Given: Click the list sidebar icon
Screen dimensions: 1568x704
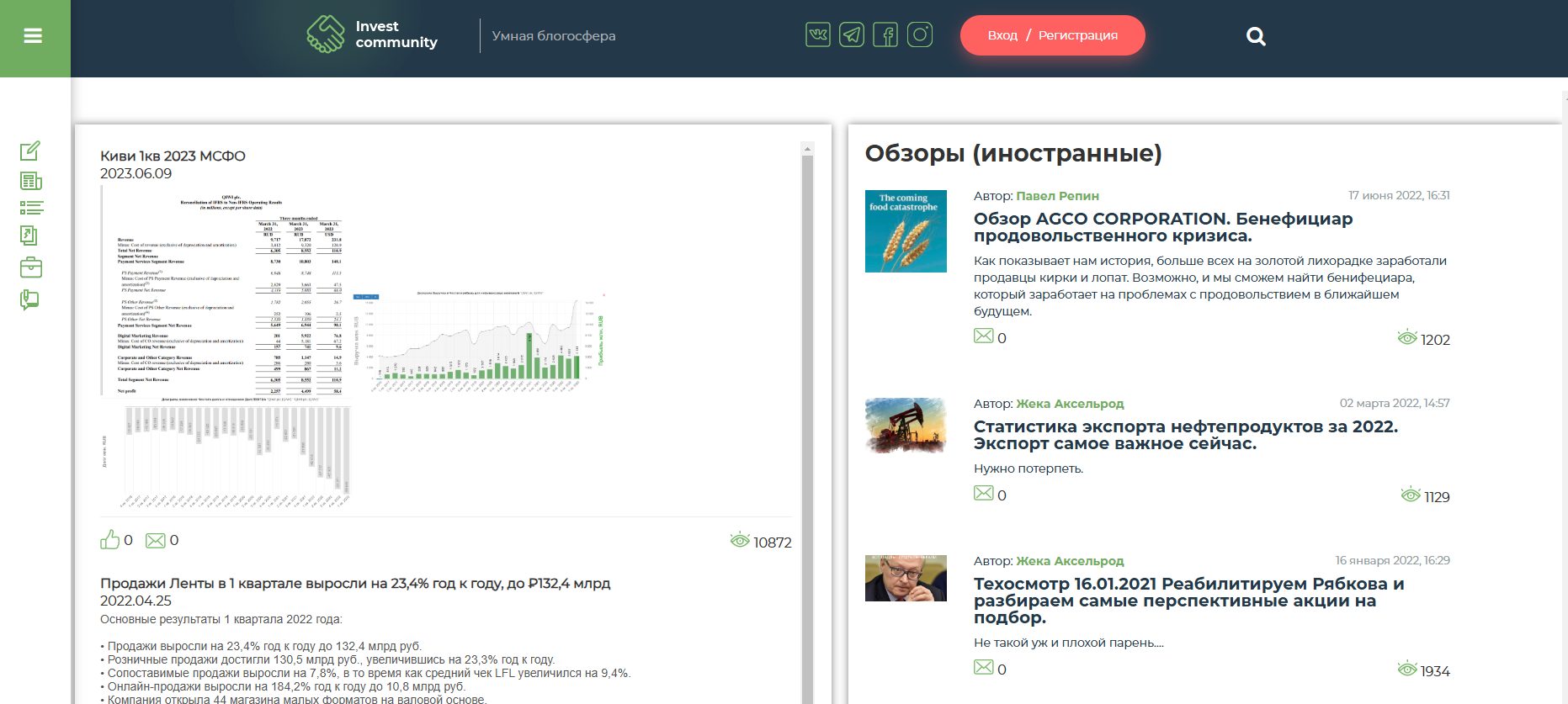Looking at the screenshot, I should tap(31, 208).
